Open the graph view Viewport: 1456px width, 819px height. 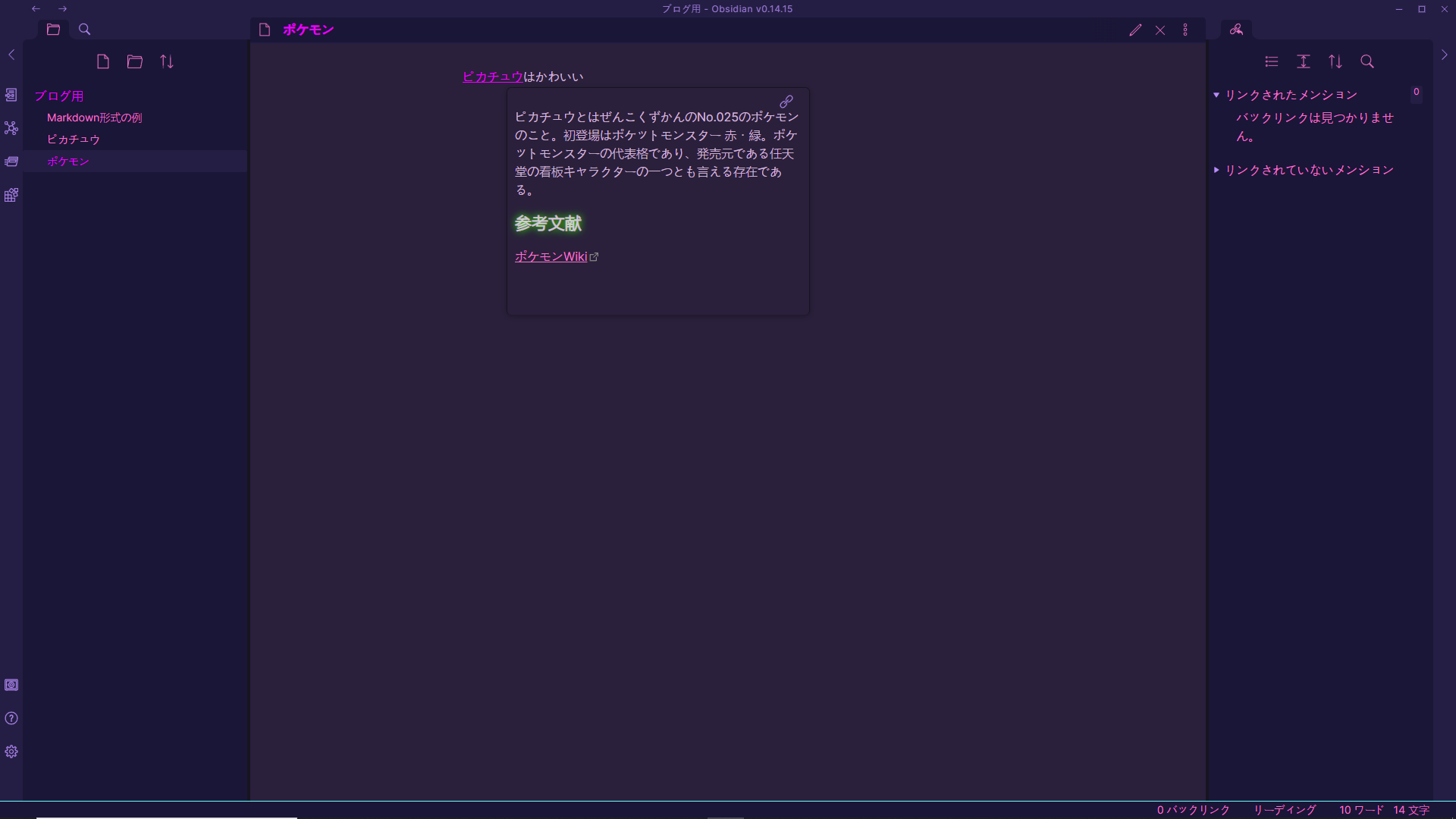click(11, 128)
